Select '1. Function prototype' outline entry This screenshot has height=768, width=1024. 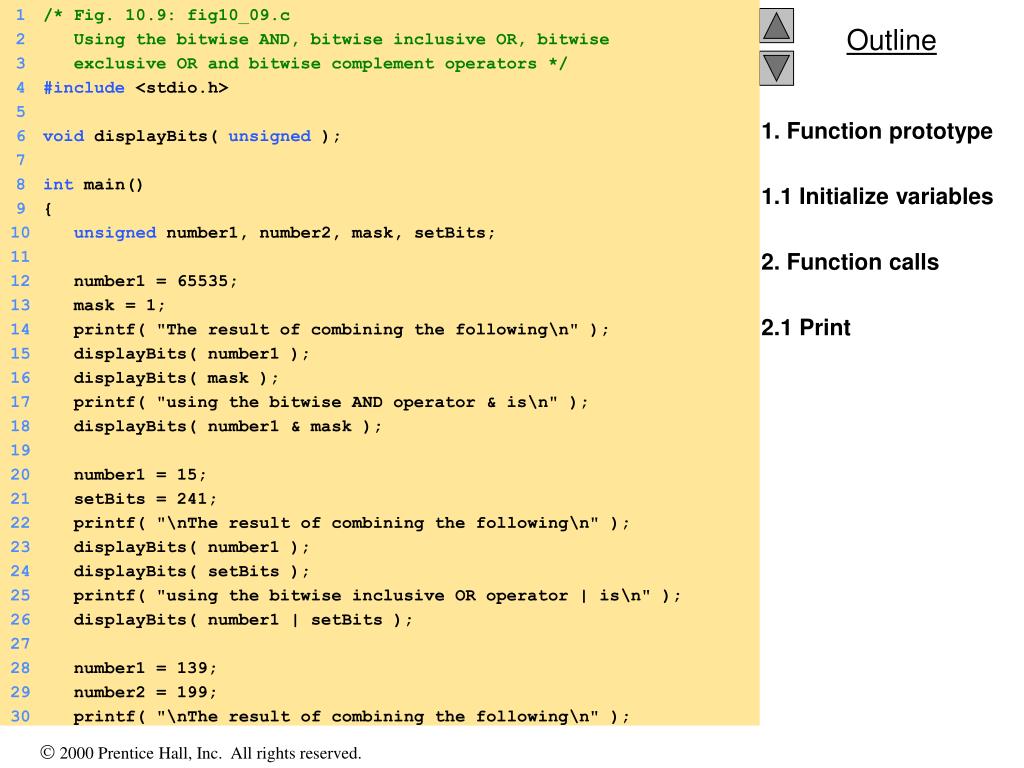[876, 131]
